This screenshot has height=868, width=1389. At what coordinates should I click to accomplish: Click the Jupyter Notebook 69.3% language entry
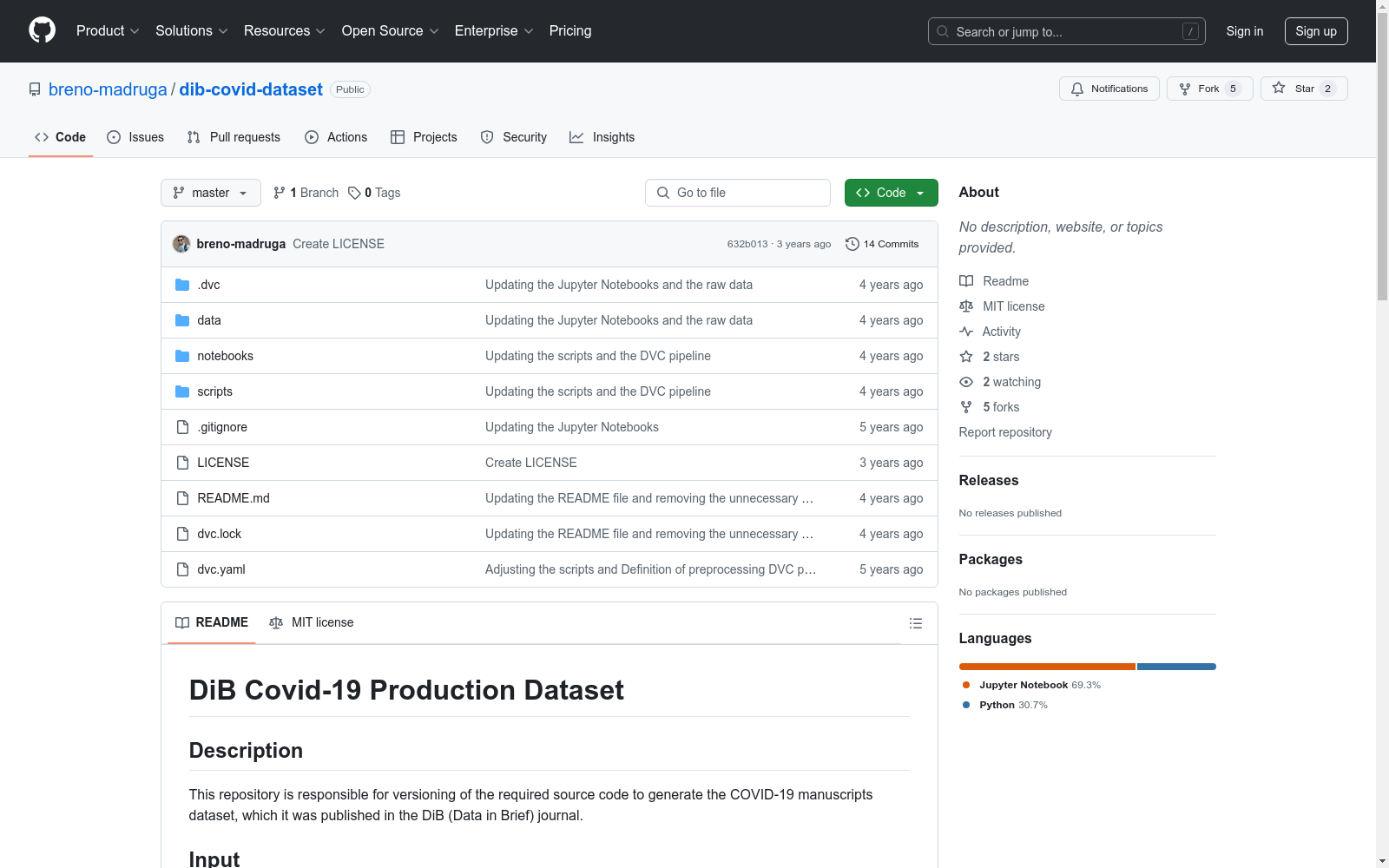click(1031, 685)
